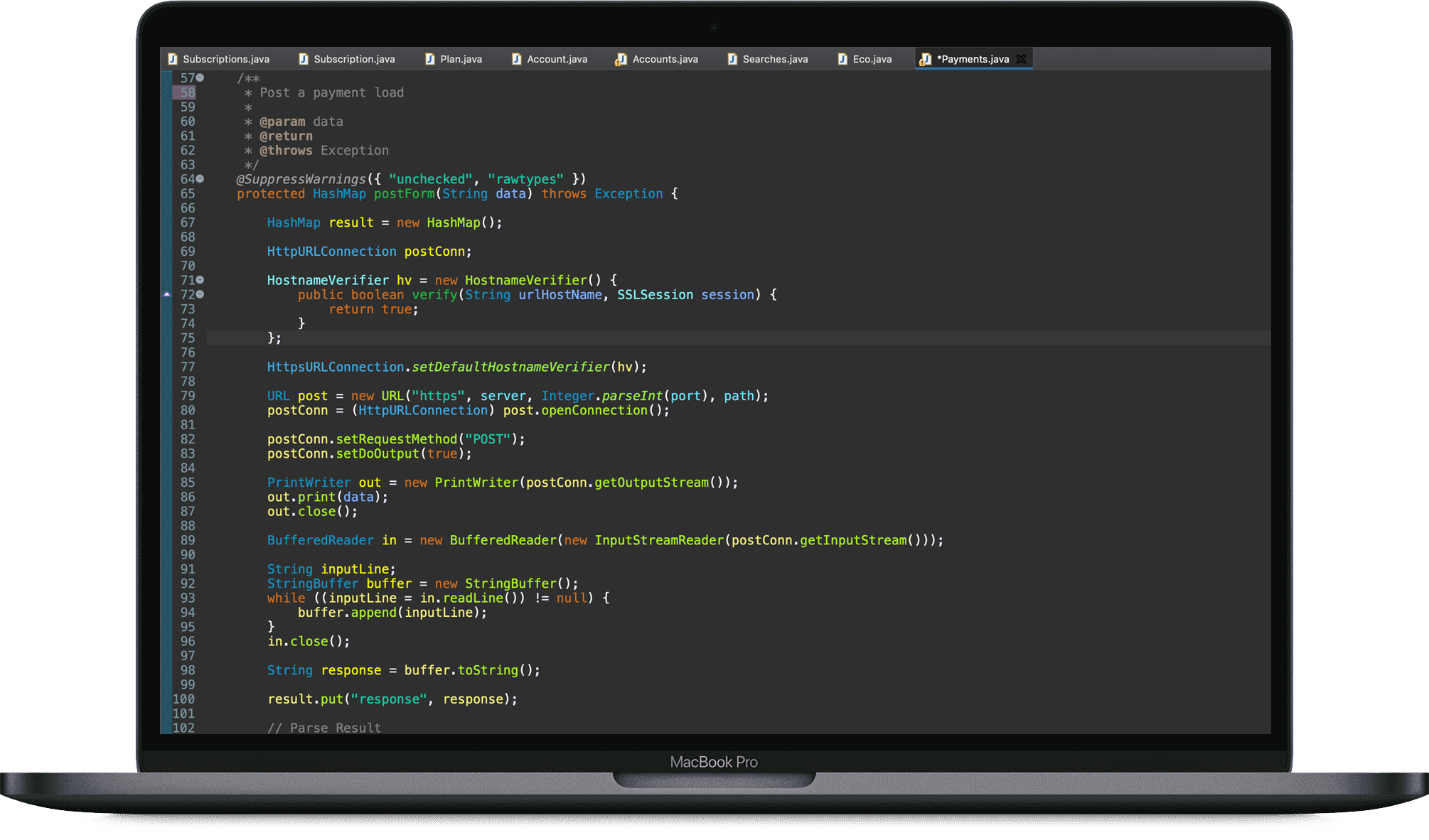The image size is (1429, 840).
Task: Click the Searches.java file icon
Action: 732,59
